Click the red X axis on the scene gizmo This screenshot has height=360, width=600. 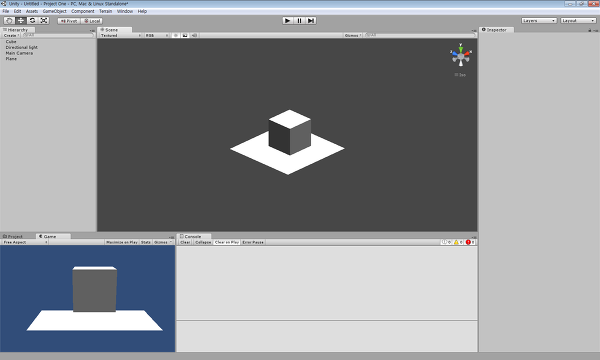[x=467, y=53]
